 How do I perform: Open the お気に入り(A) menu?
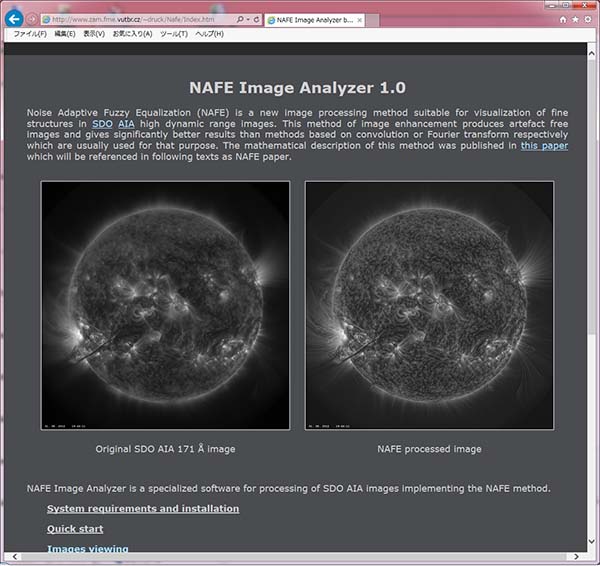(x=132, y=34)
